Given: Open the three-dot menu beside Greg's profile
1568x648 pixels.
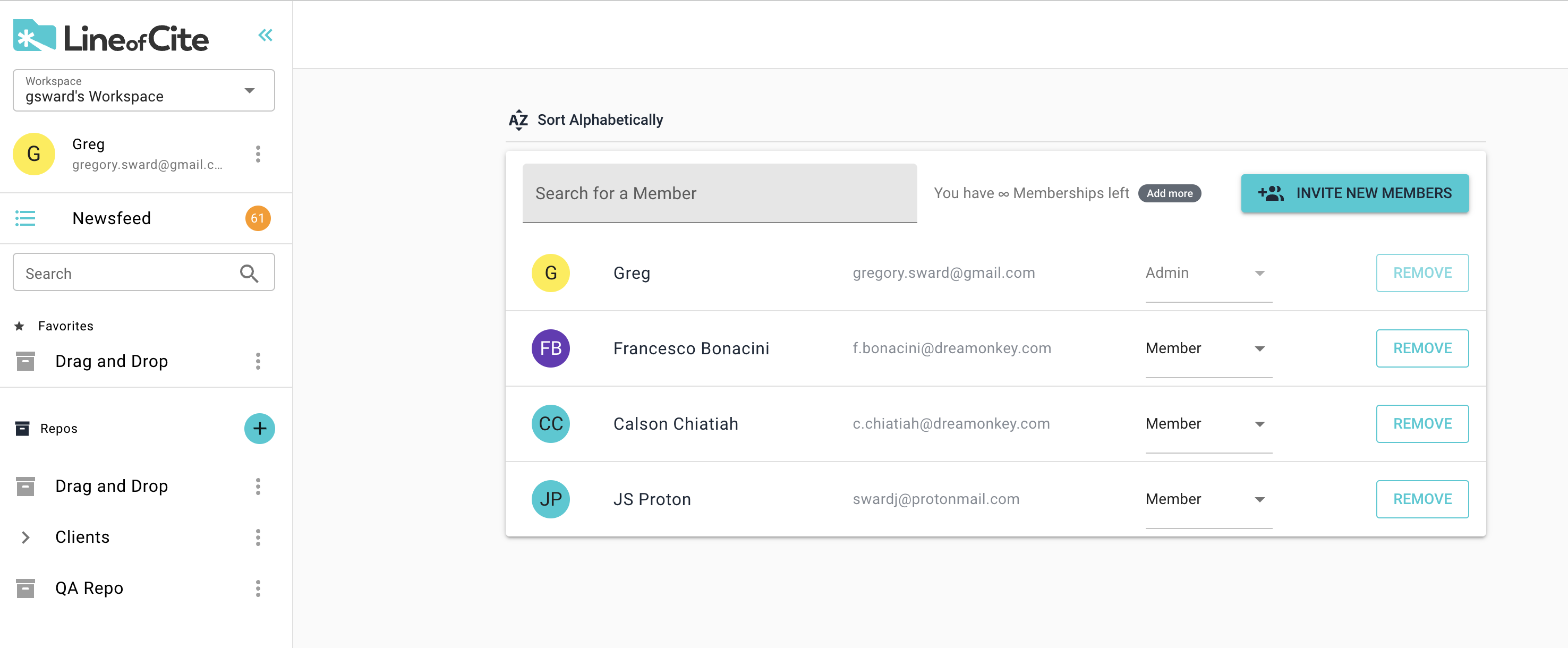Looking at the screenshot, I should coord(258,154).
